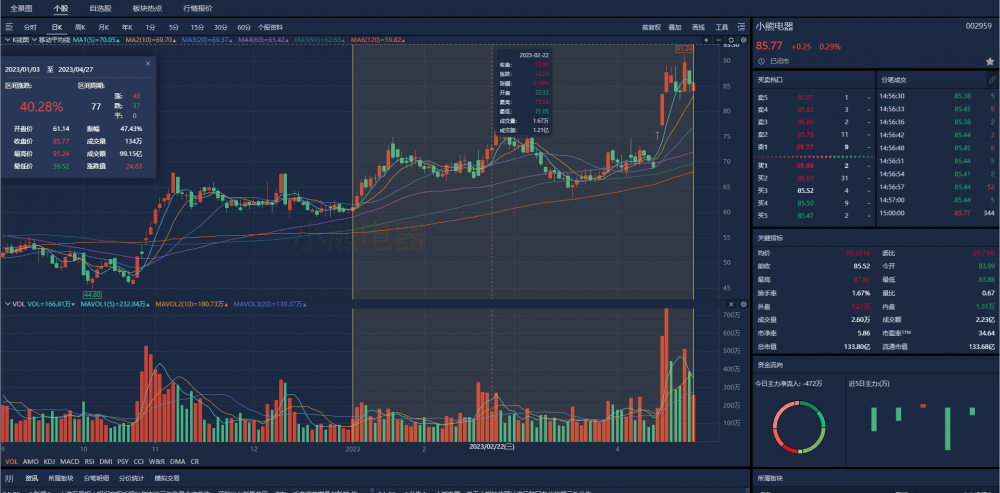Open the 个股资料 stock info link
Viewport: 1000px width, 493px height.
(270, 27)
